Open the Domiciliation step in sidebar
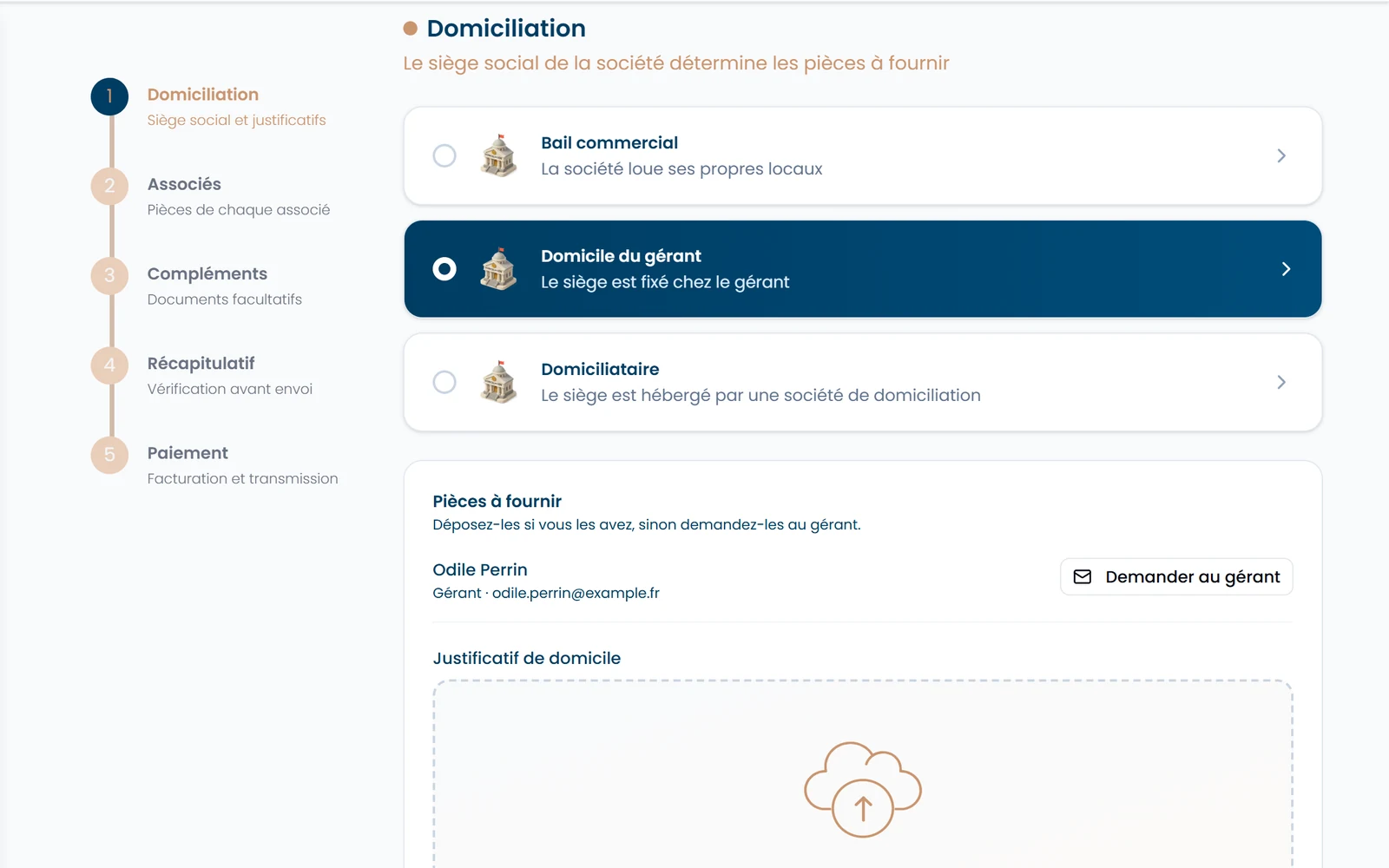Image resolution: width=1389 pixels, height=868 pixels. pyautogui.click(x=203, y=95)
